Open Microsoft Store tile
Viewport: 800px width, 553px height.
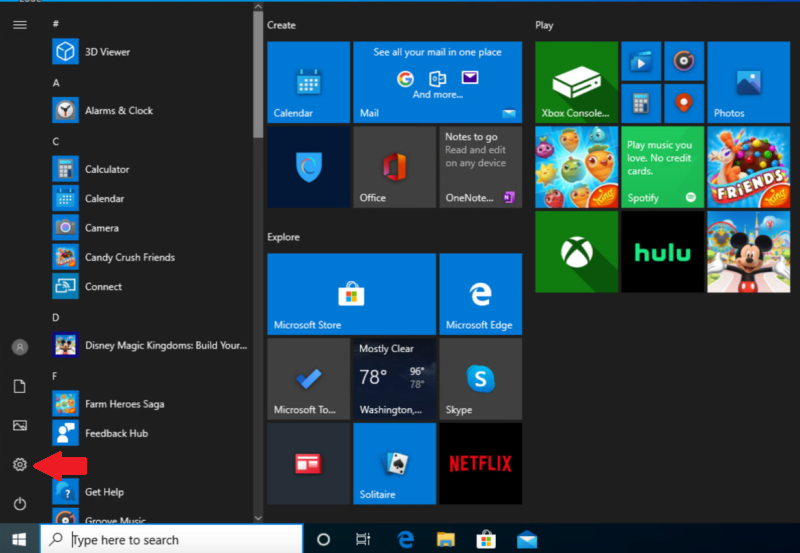tap(351, 294)
